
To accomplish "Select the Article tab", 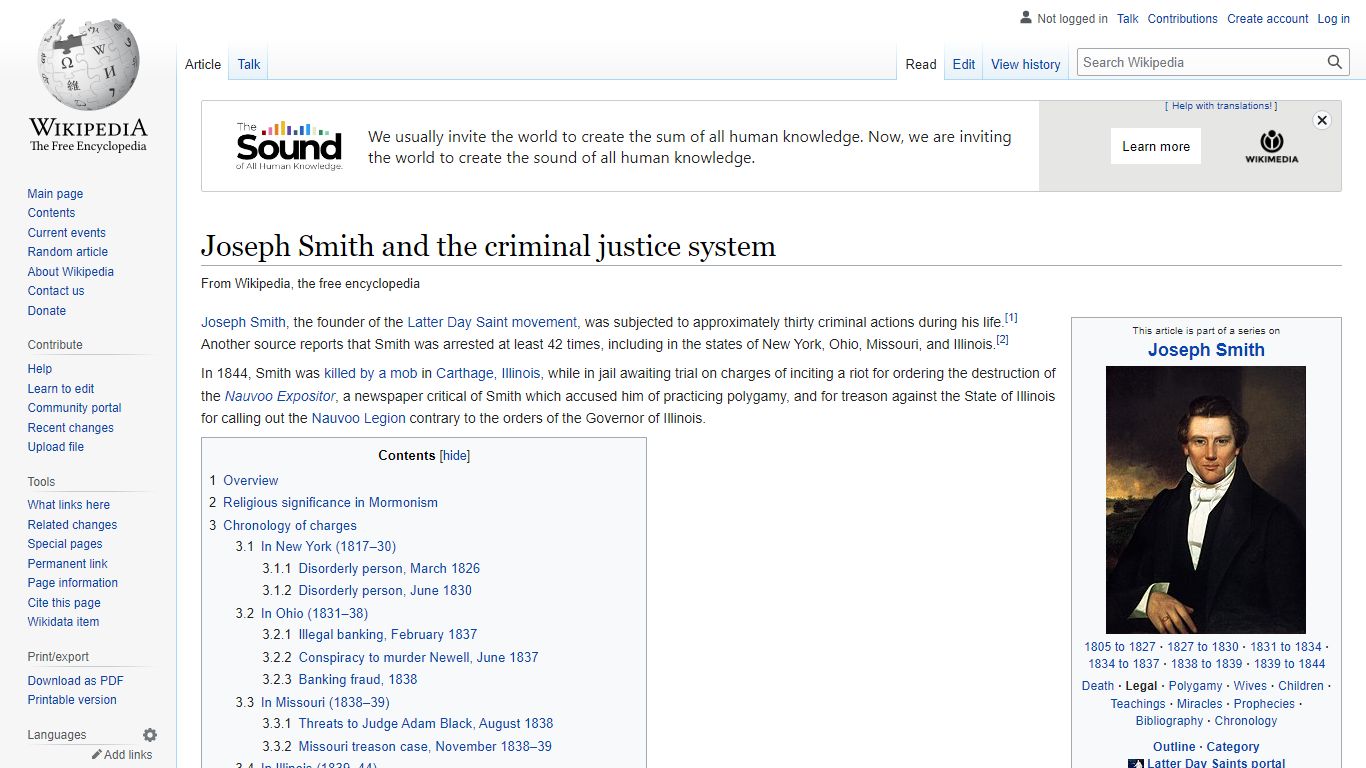I will [x=203, y=64].
